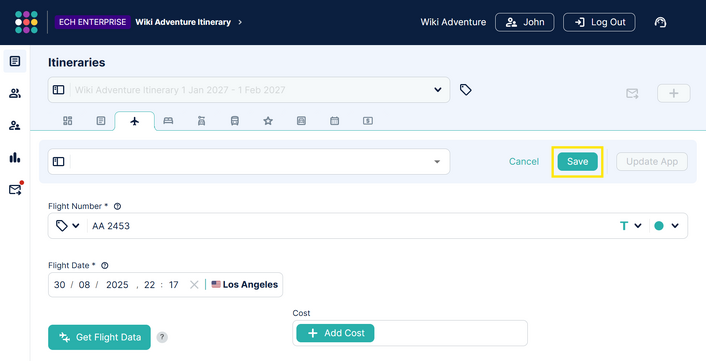Screen dimensions: 706x361
Task: Open the text style T dropdown
Action: pos(630,226)
